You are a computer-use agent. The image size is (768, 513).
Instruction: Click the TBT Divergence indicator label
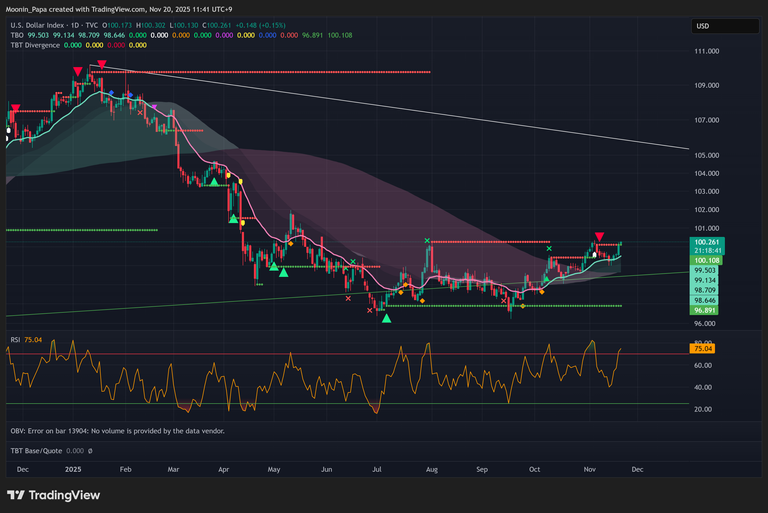(37, 45)
